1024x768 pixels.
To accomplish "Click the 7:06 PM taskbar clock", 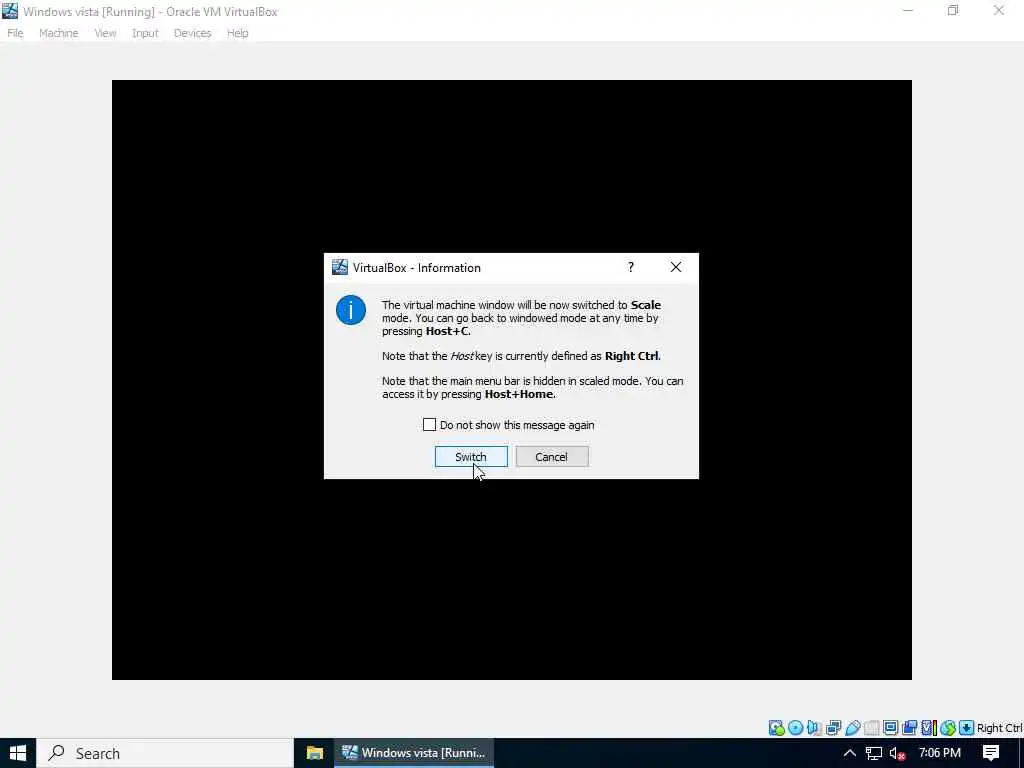I will [x=940, y=753].
